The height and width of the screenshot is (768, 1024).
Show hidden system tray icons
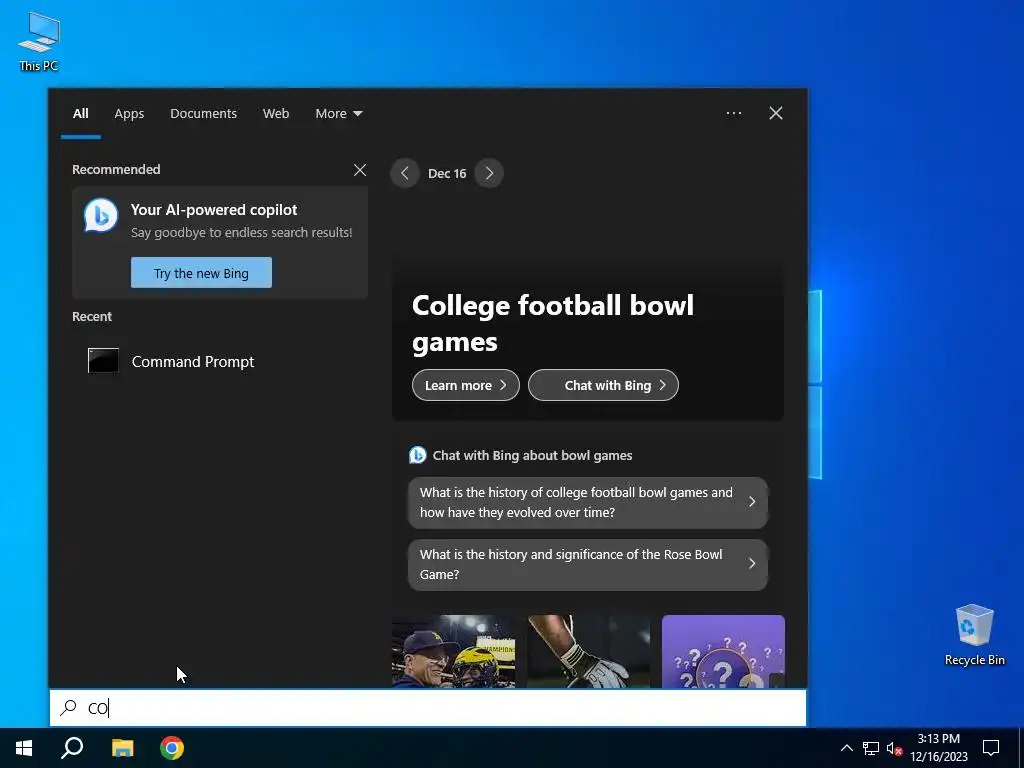click(846, 748)
